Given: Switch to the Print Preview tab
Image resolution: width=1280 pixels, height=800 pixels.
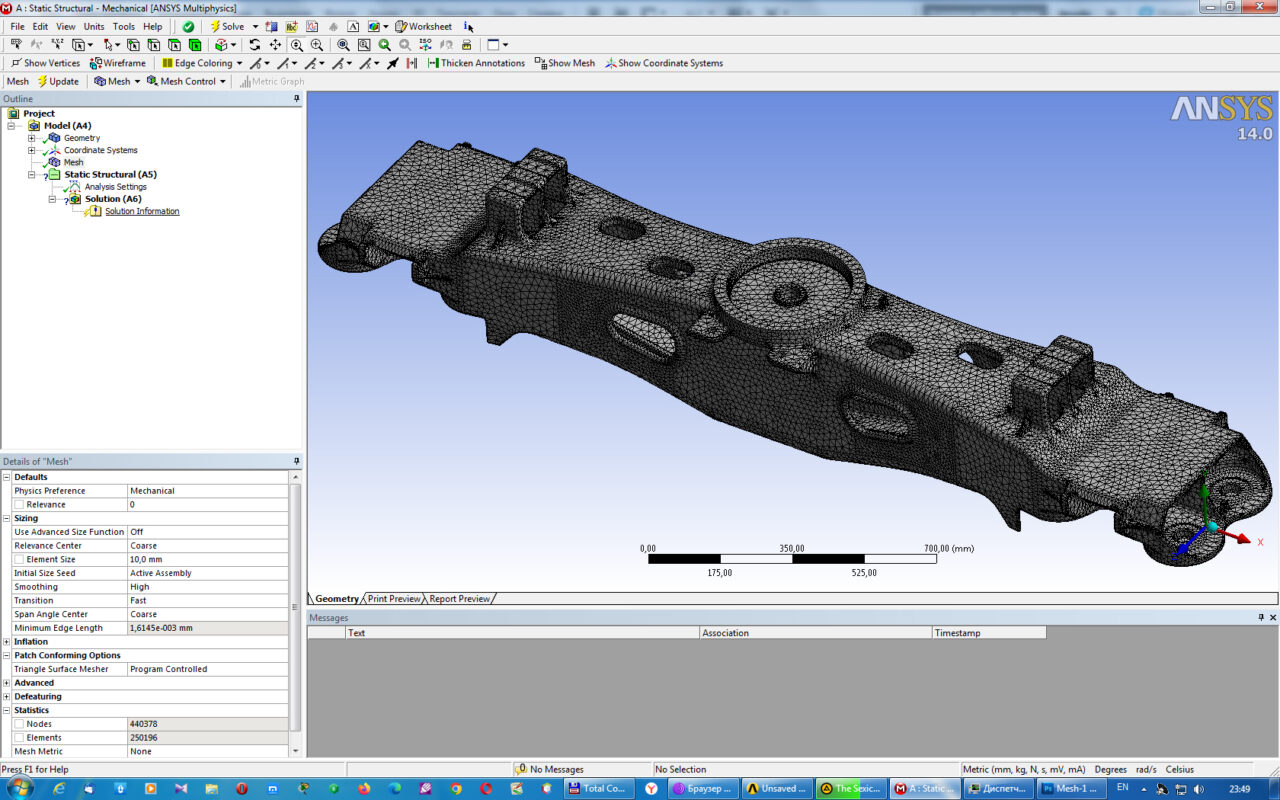Looking at the screenshot, I should tap(394, 599).
